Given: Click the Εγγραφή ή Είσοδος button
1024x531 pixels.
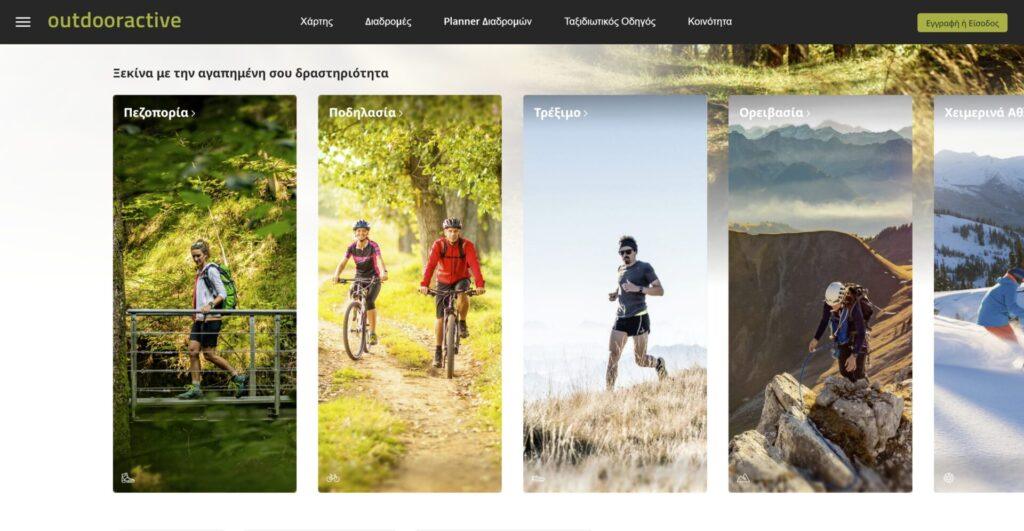Looking at the screenshot, I should [x=962, y=23].
